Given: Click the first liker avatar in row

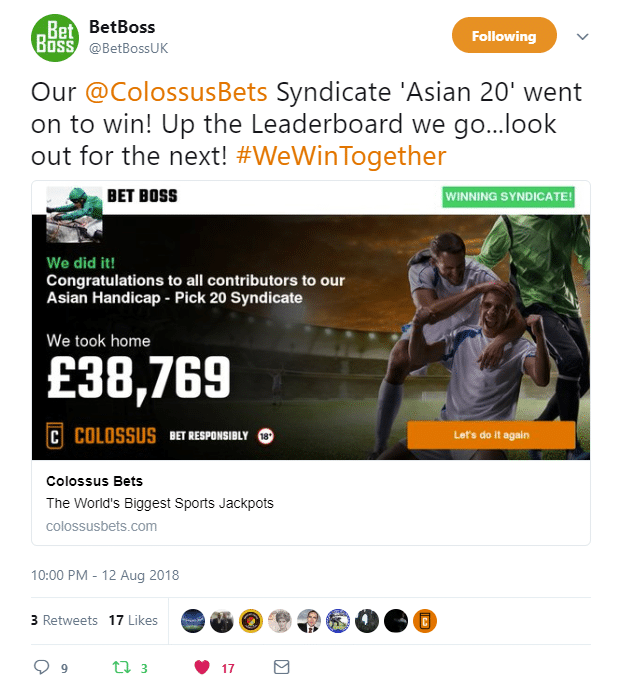Looking at the screenshot, I should coord(192,621).
